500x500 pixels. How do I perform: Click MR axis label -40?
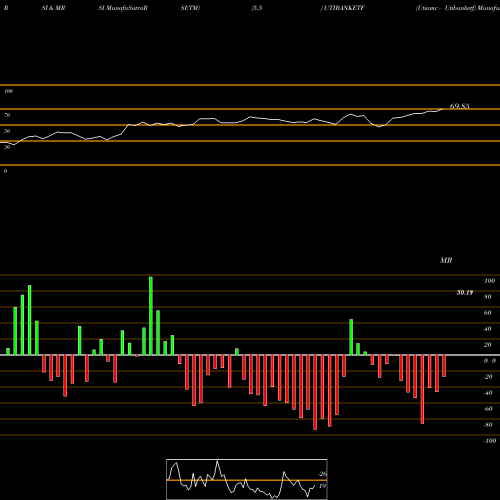(488, 393)
